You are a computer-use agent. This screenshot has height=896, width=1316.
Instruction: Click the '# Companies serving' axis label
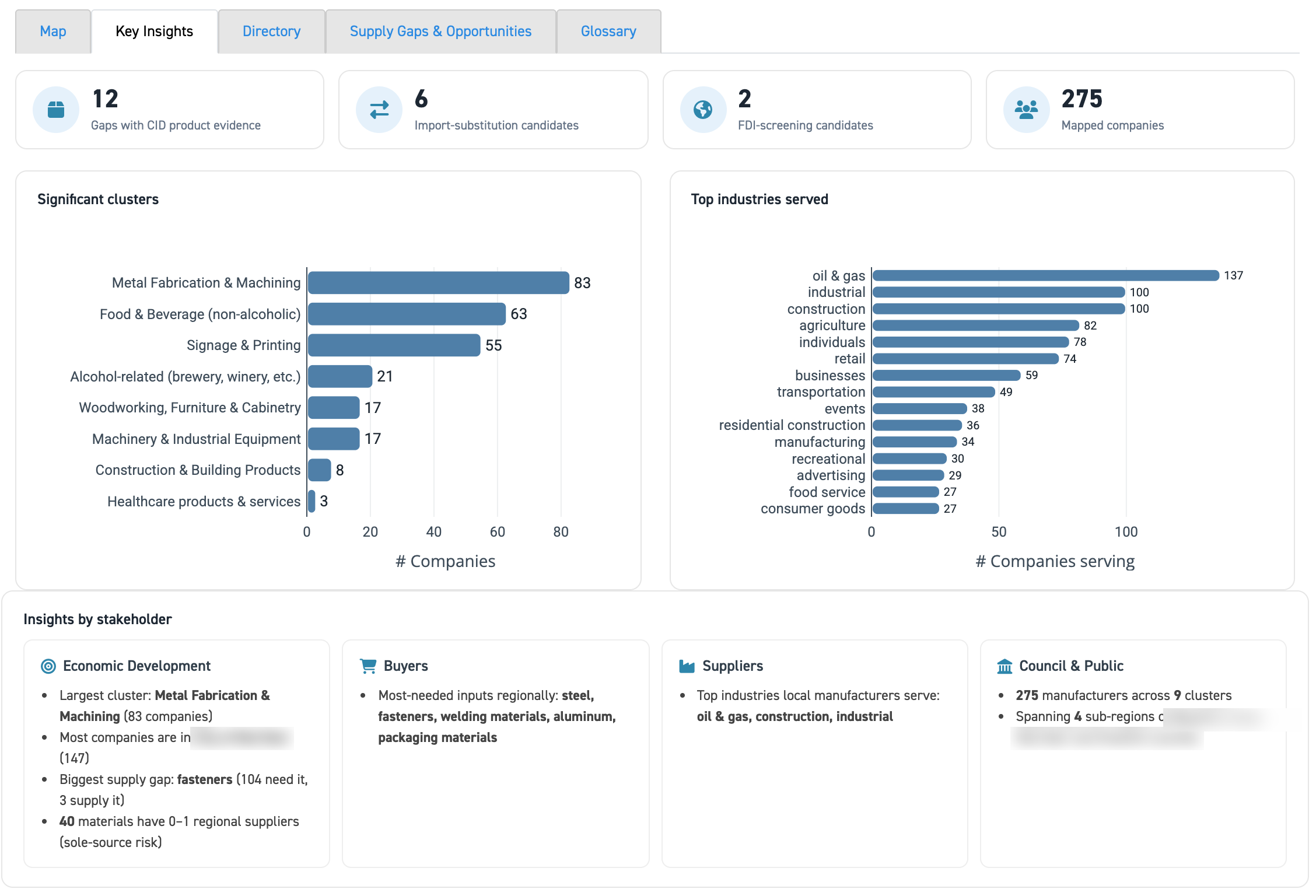[1055, 561]
